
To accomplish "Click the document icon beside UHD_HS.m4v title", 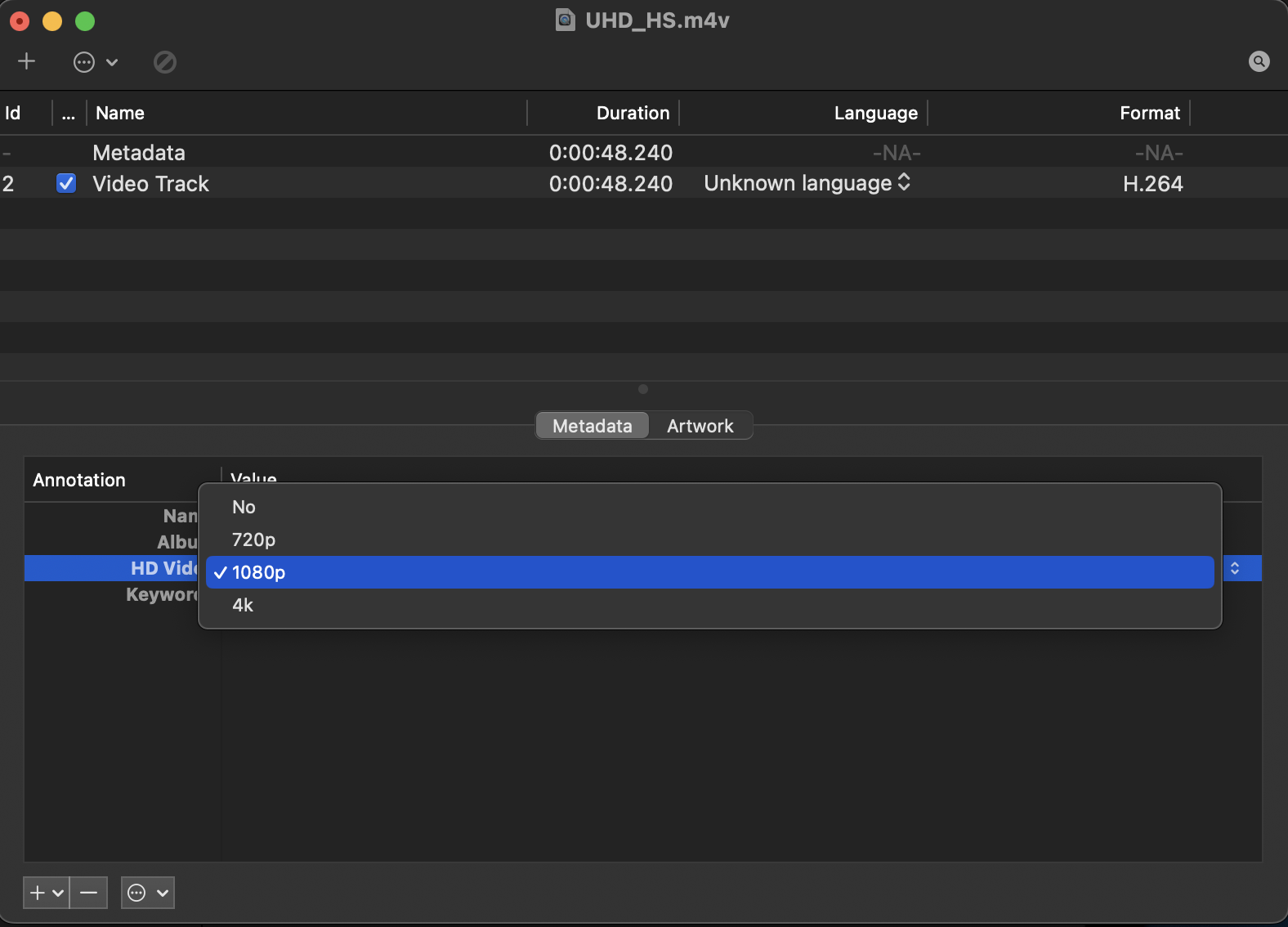I will pos(565,20).
